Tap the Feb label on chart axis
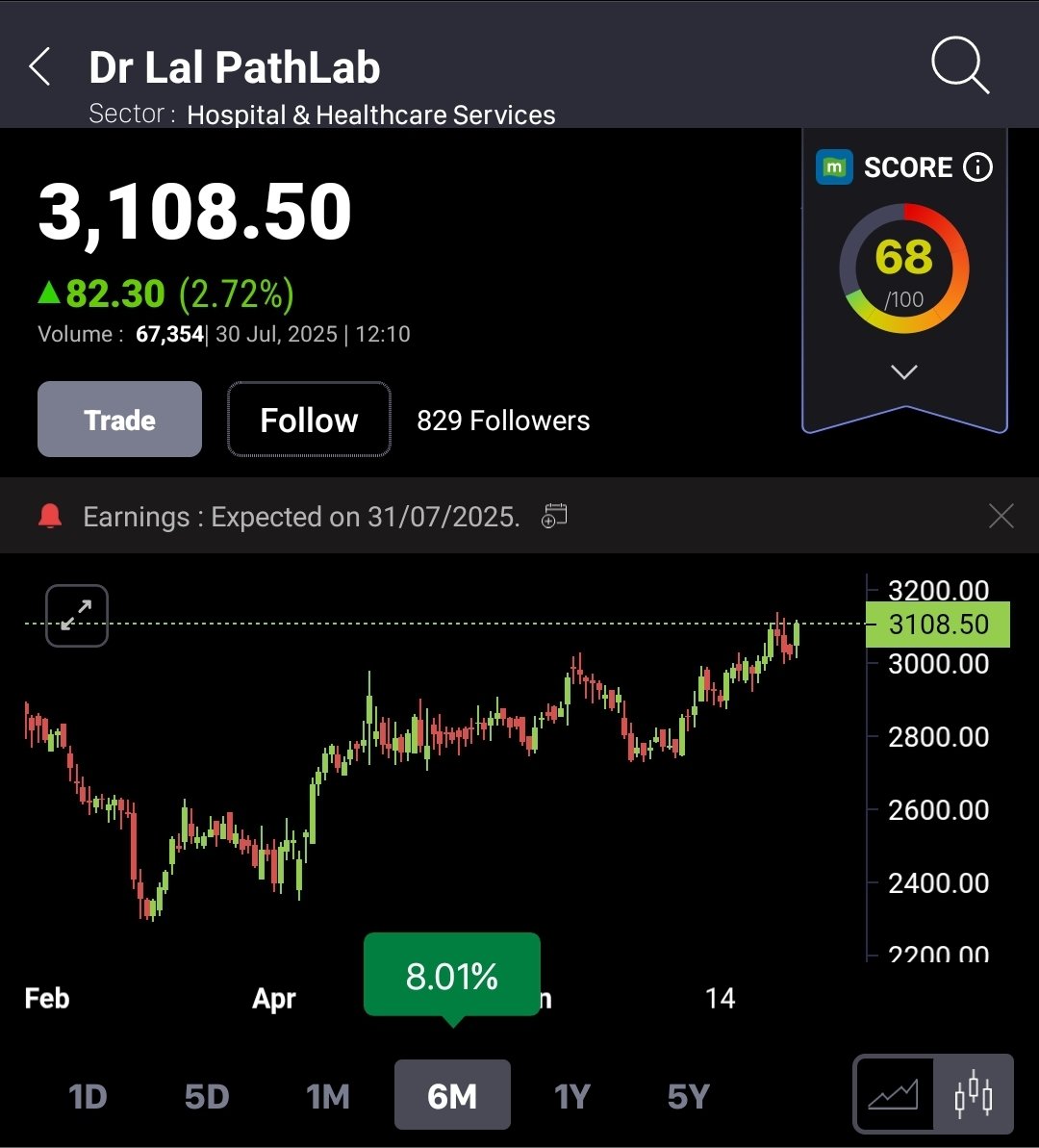This screenshot has height=1148, width=1039. pos(47,998)
